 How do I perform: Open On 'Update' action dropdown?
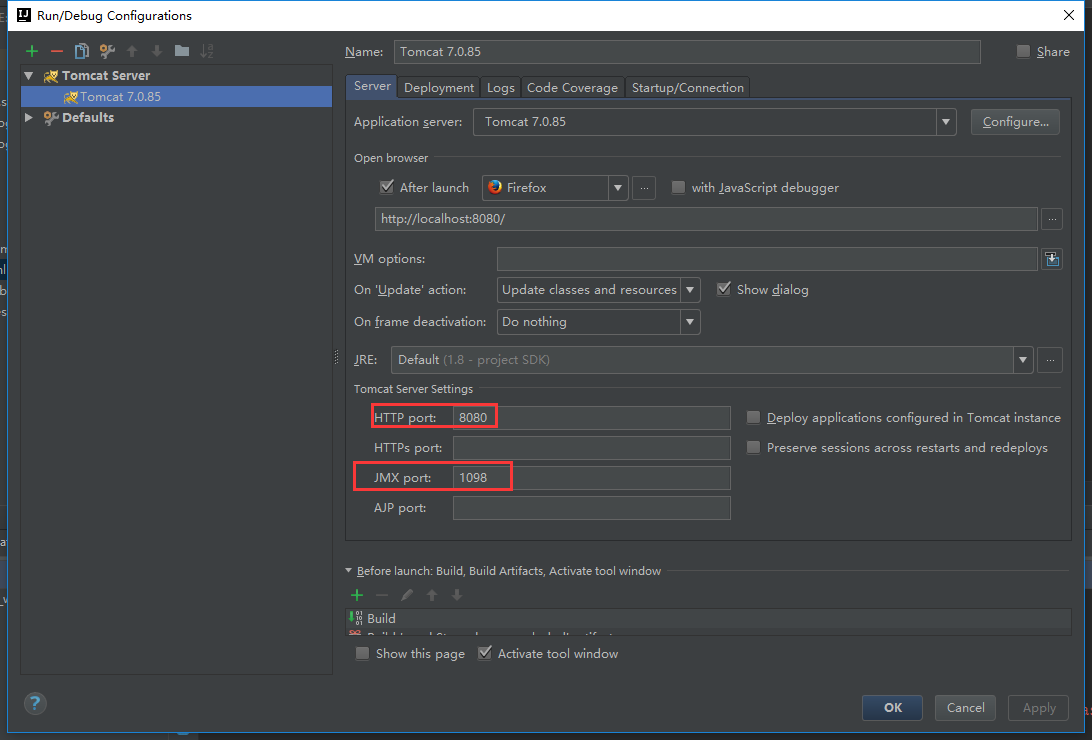pos(690,290)
